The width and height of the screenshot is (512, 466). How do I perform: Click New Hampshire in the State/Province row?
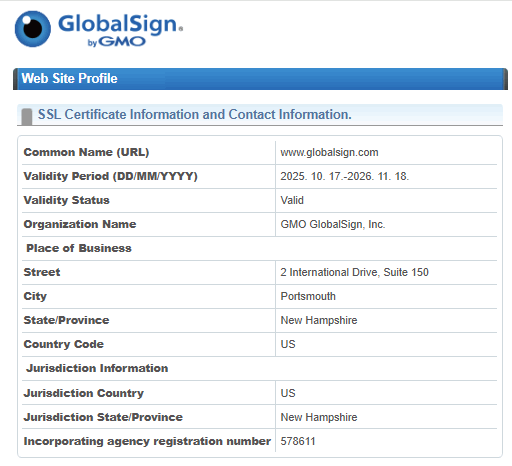[319, 320]
